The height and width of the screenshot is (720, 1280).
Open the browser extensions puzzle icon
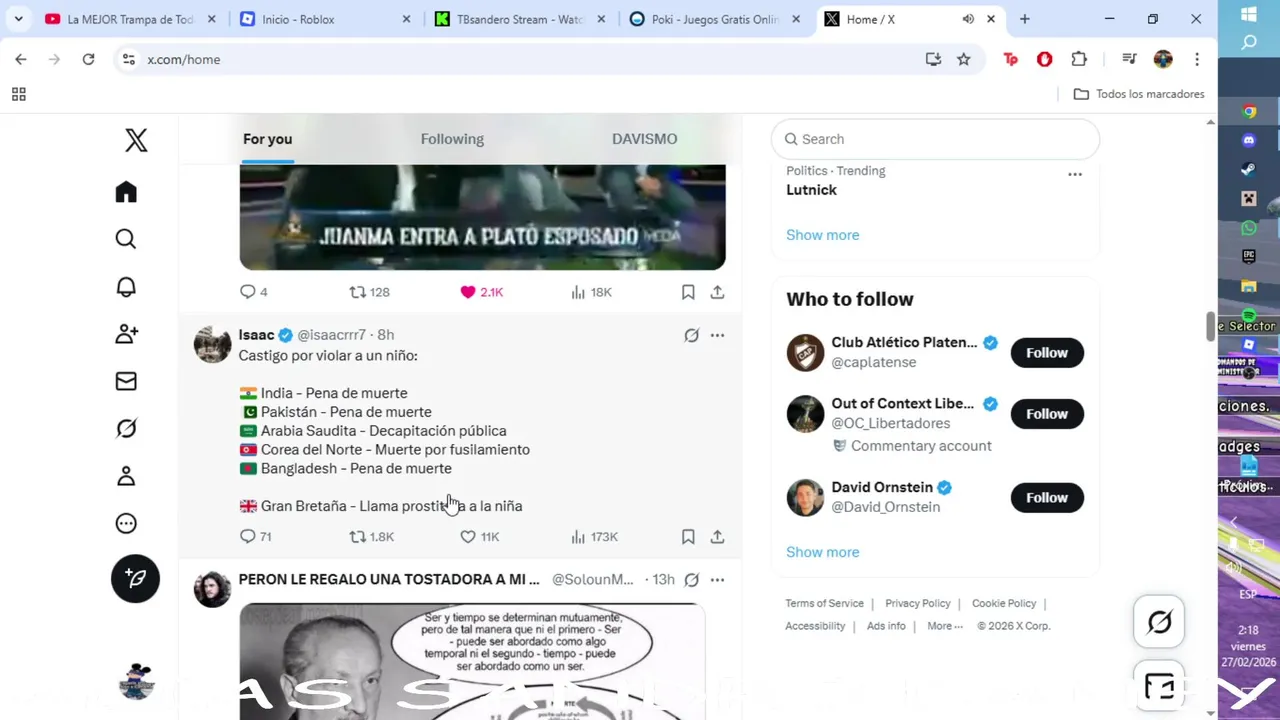pos(1079,59)
